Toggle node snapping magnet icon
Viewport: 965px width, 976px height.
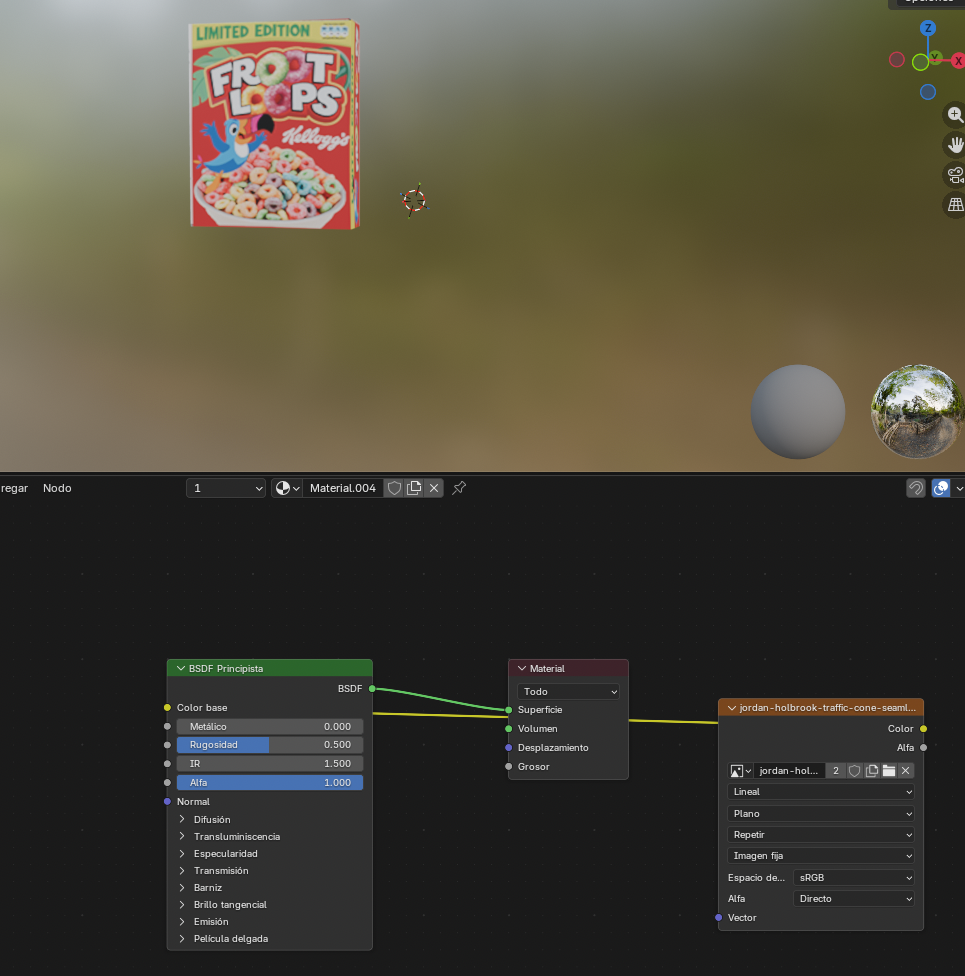915,488
